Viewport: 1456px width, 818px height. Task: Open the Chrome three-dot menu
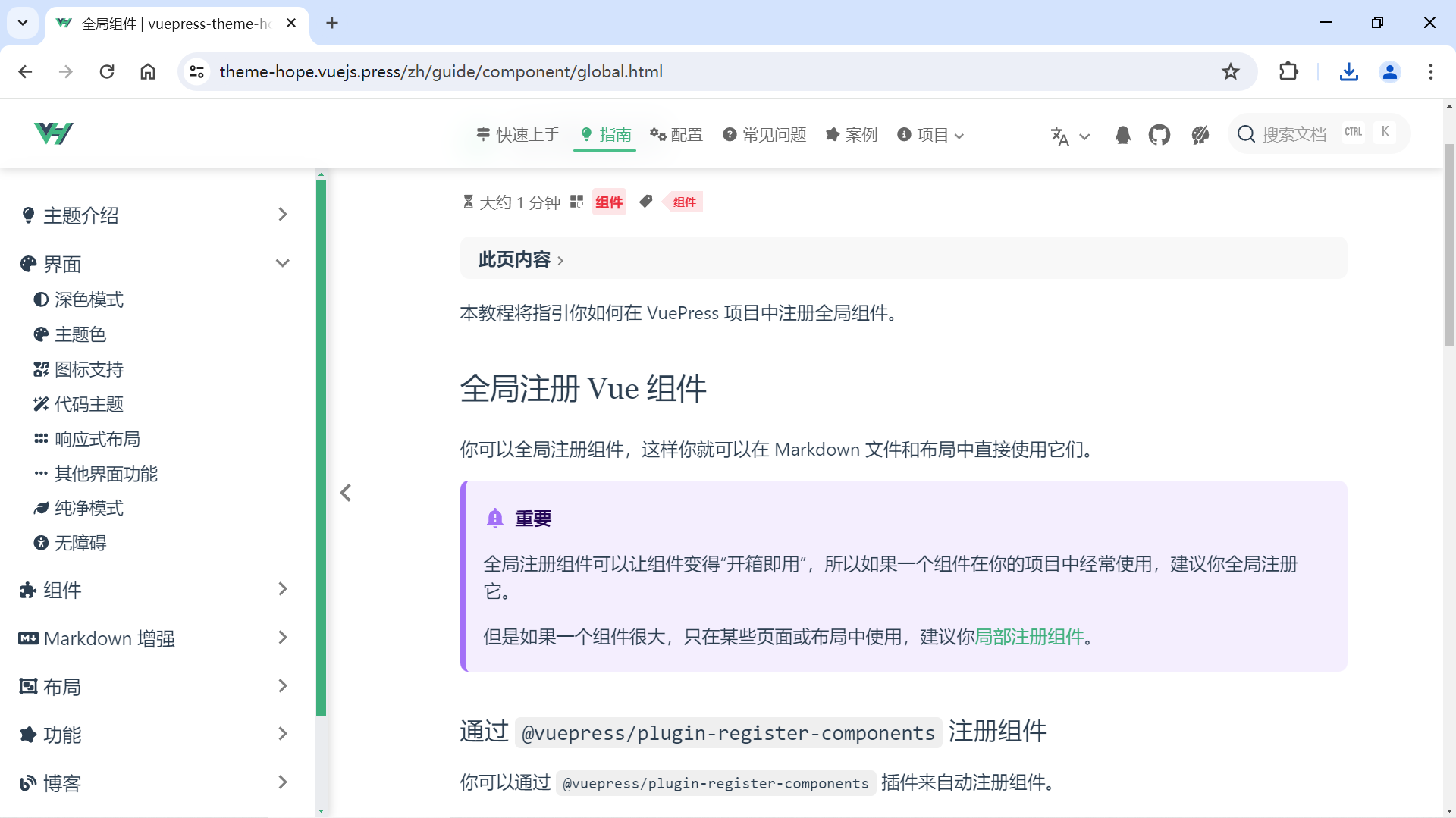tap(1431, 71)
